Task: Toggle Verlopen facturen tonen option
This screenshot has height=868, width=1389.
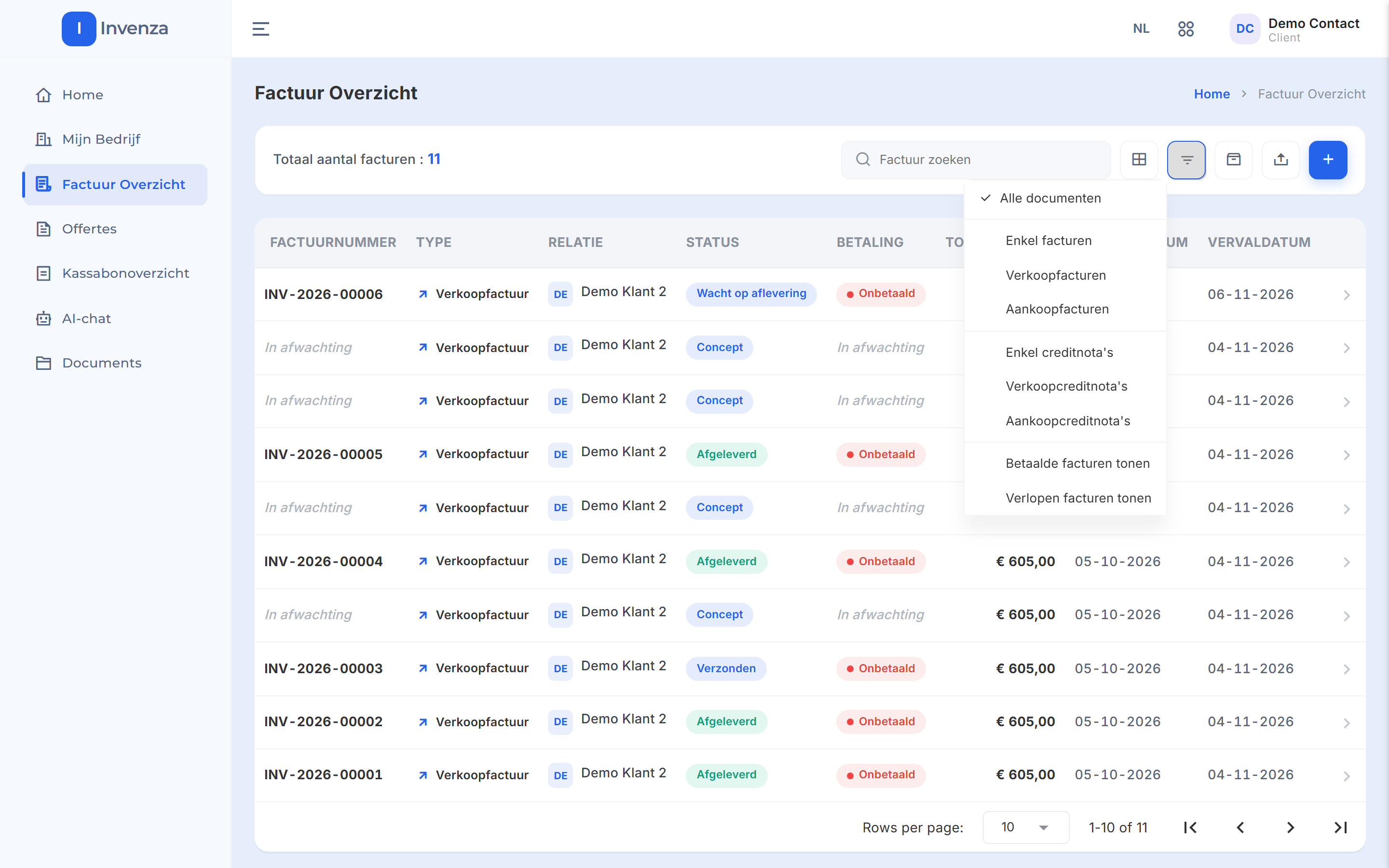Action: click(x=1065, y=498)
